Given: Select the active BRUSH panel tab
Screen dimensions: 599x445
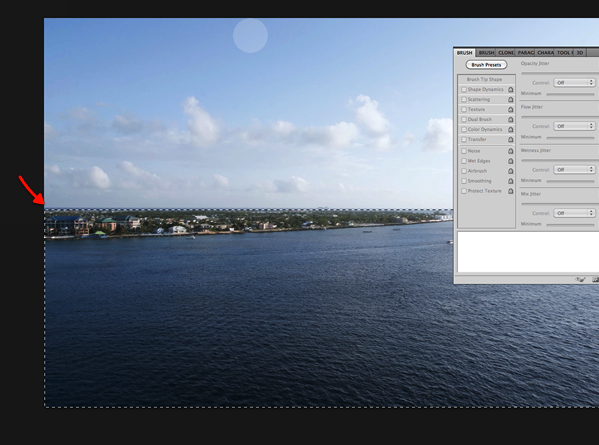Looking at the screenshot, I should pos(465,53).
